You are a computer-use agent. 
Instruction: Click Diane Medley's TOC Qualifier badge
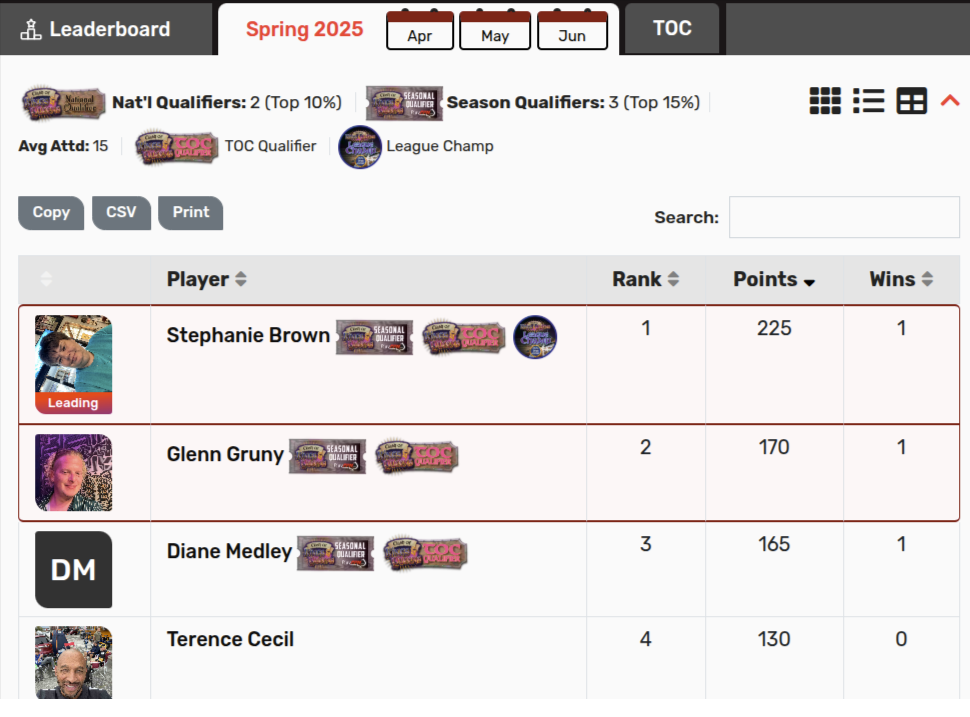[x=426, y=553]
